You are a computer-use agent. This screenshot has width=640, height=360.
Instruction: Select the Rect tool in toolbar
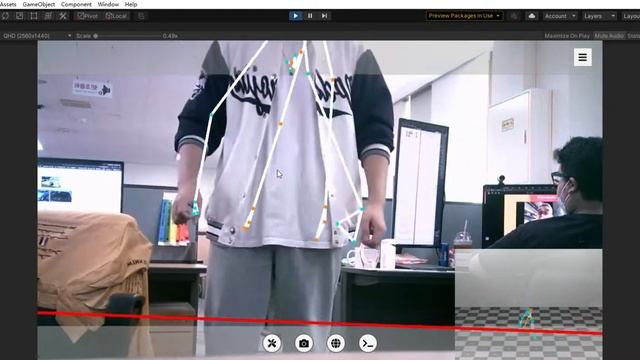coord(34,16)
